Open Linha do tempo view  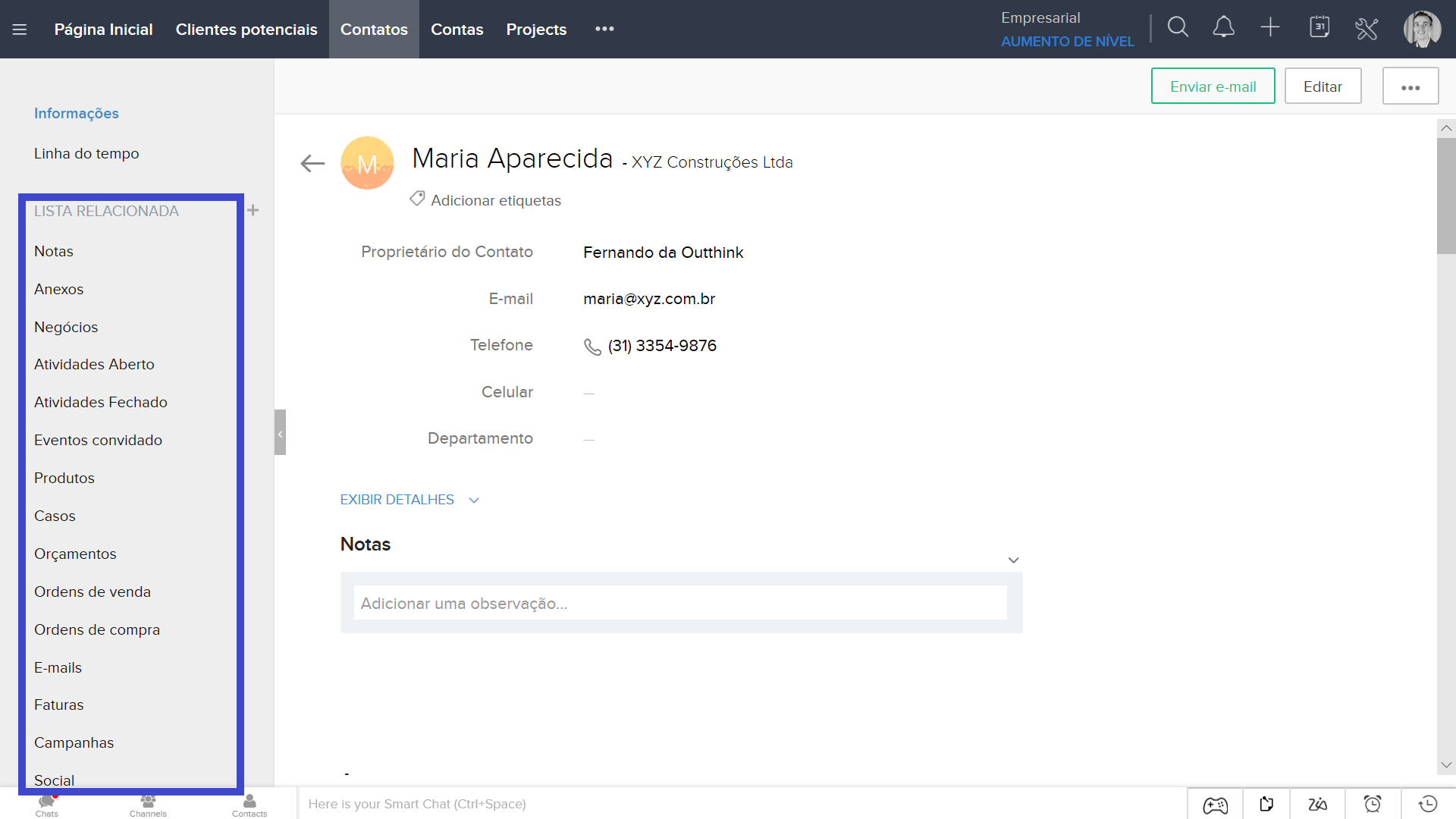[86, 153]
